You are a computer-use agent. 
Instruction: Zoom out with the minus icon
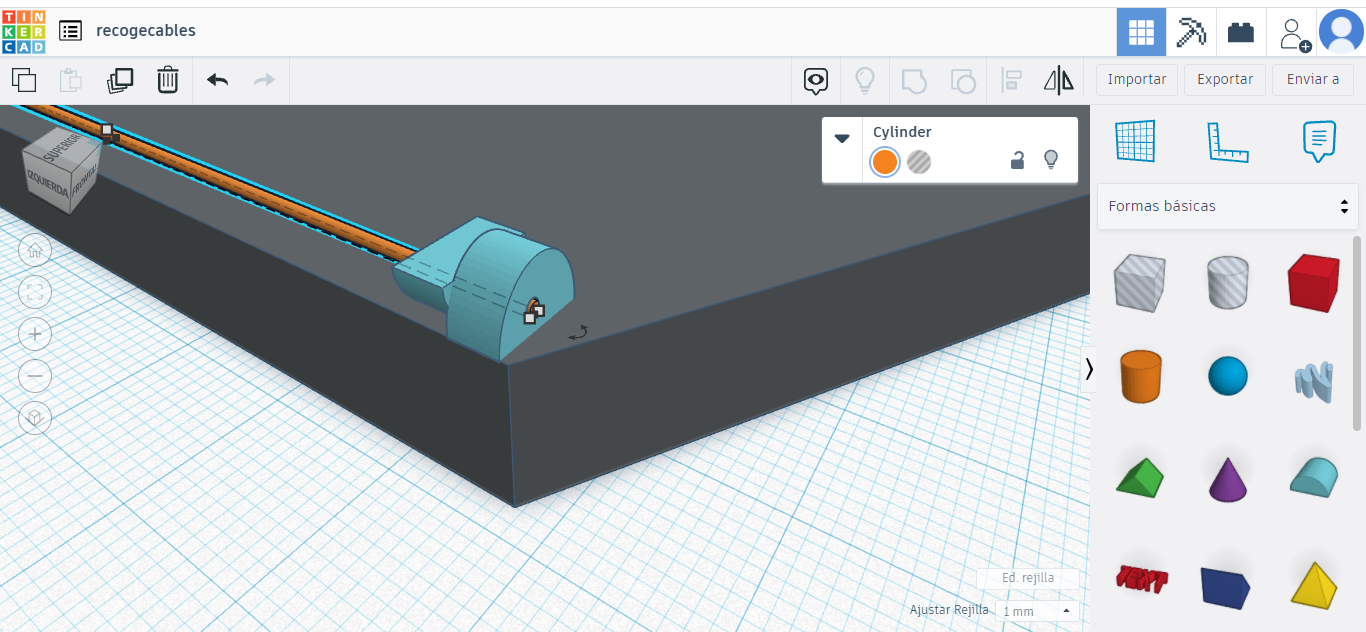[x=35, y=376]
